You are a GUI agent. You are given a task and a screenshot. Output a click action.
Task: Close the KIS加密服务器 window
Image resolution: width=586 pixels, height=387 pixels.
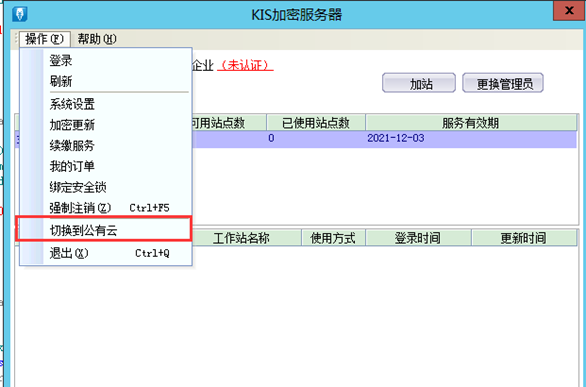coord(569,10)
